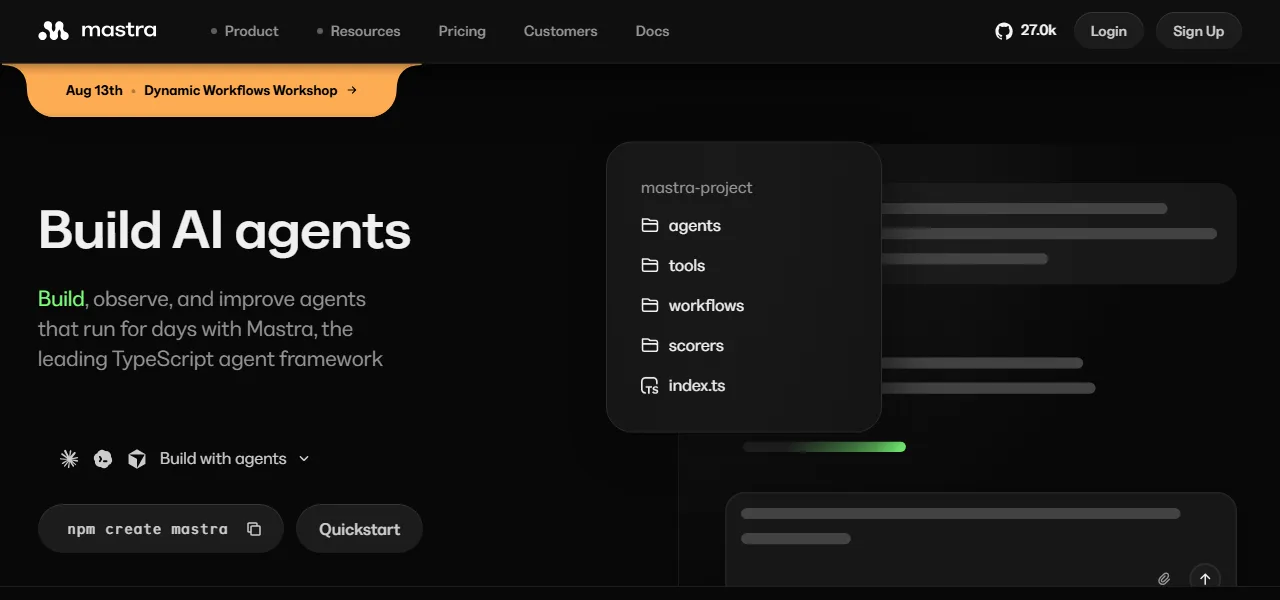The height and width of the screenshot is (600, 1280).
Task: Click the agents folder icon
Action: [650, 225]
